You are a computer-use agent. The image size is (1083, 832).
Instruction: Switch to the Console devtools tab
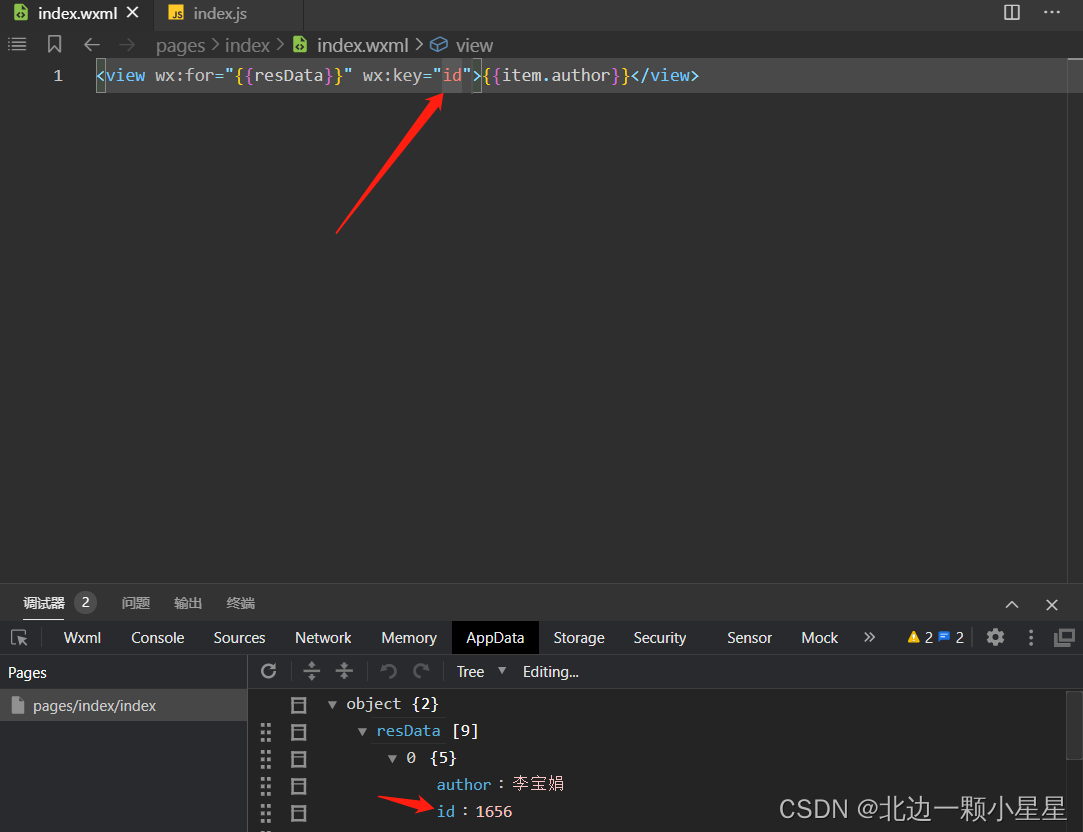[x=157, y=637]
